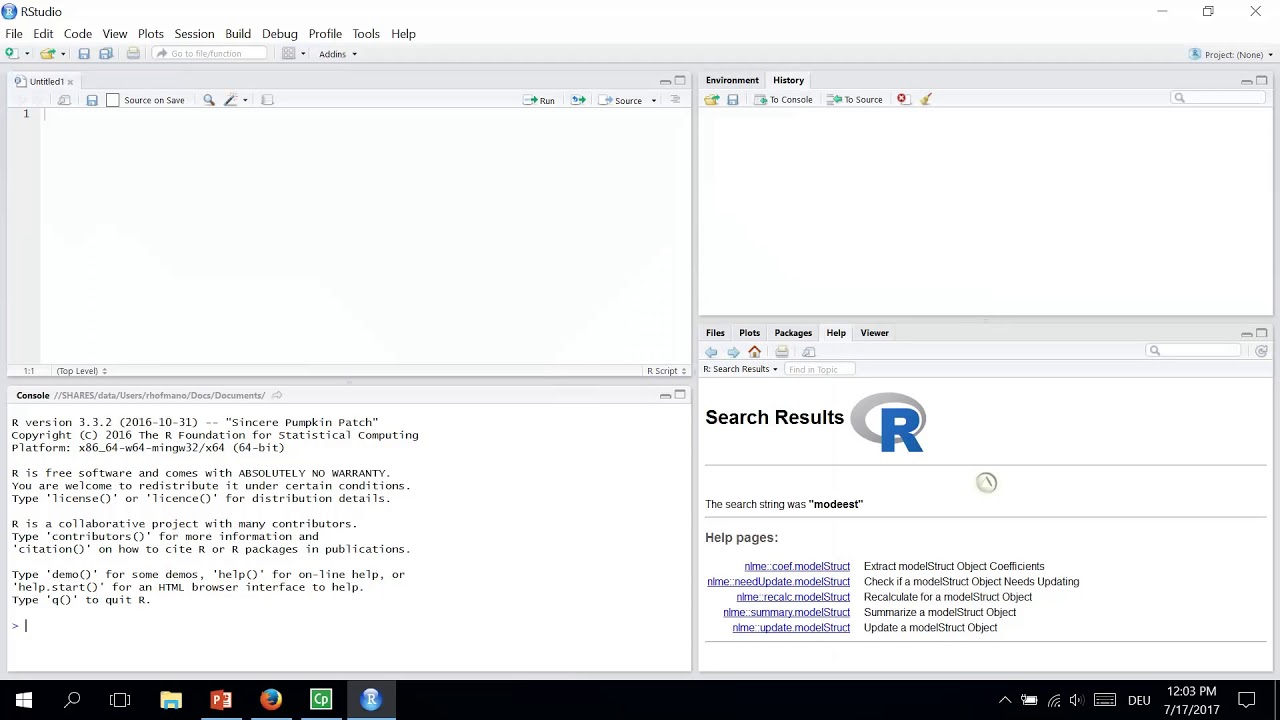Open (Top Level) scope navigator
The image size is (1280, 720).
click(x=82, y=371)
